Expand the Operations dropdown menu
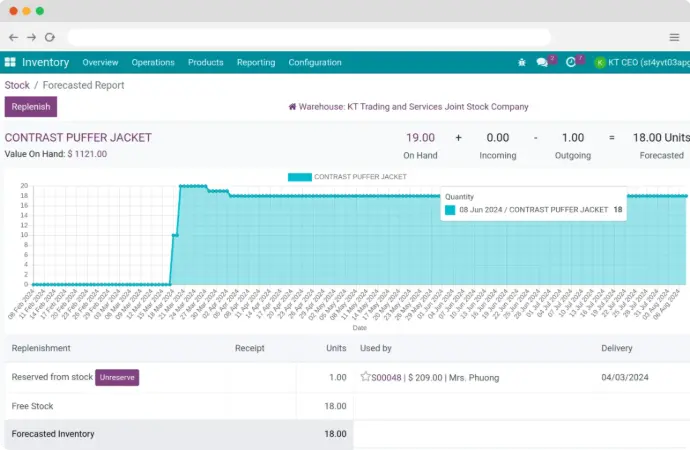Viewport: 690px width, 450px height. tap(153, 62)
